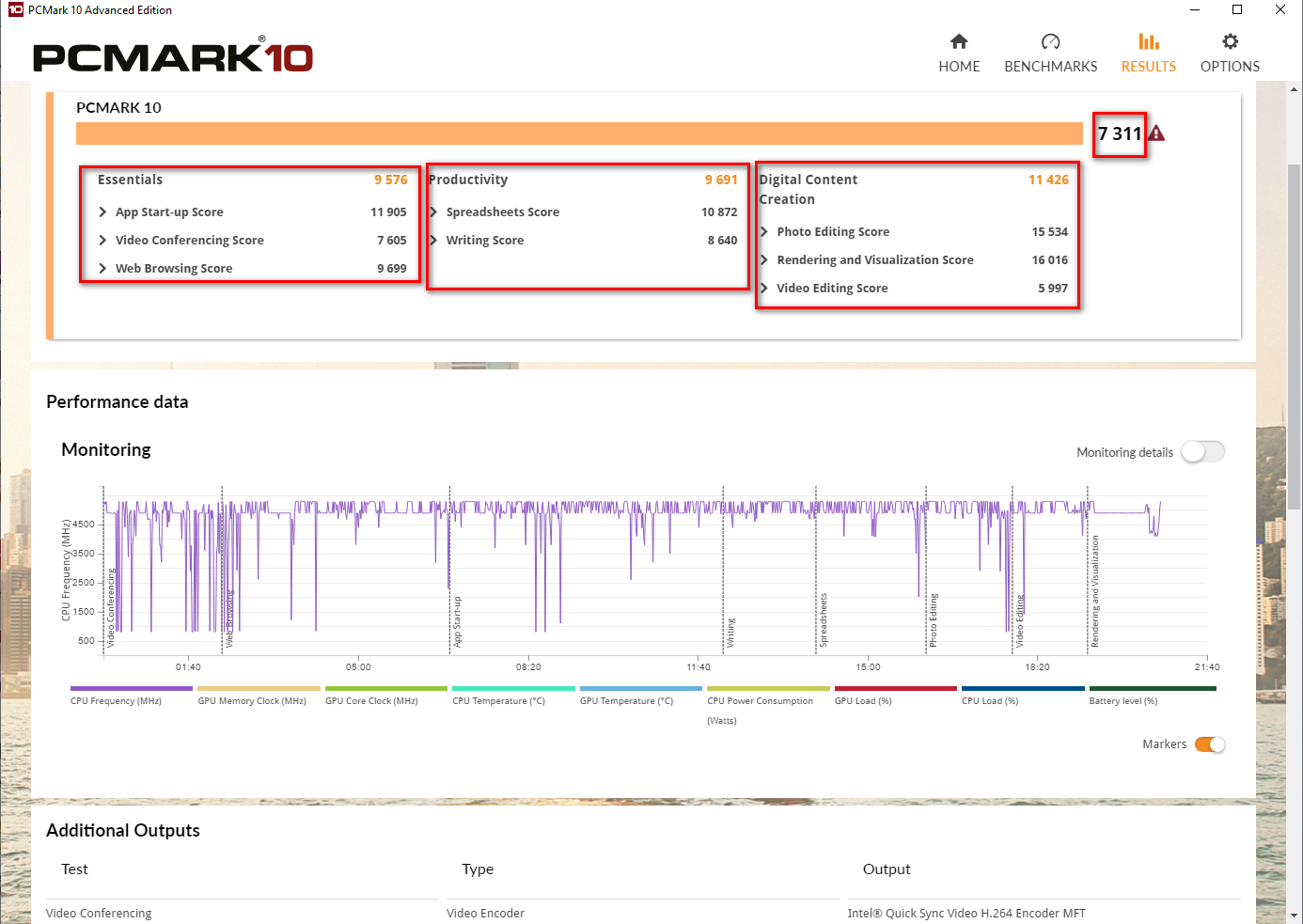Image resolution: width=1303 pixels, height=924 pixels.
Task: Select CPU Load (%) legend entry
Action: (1023, 696)
